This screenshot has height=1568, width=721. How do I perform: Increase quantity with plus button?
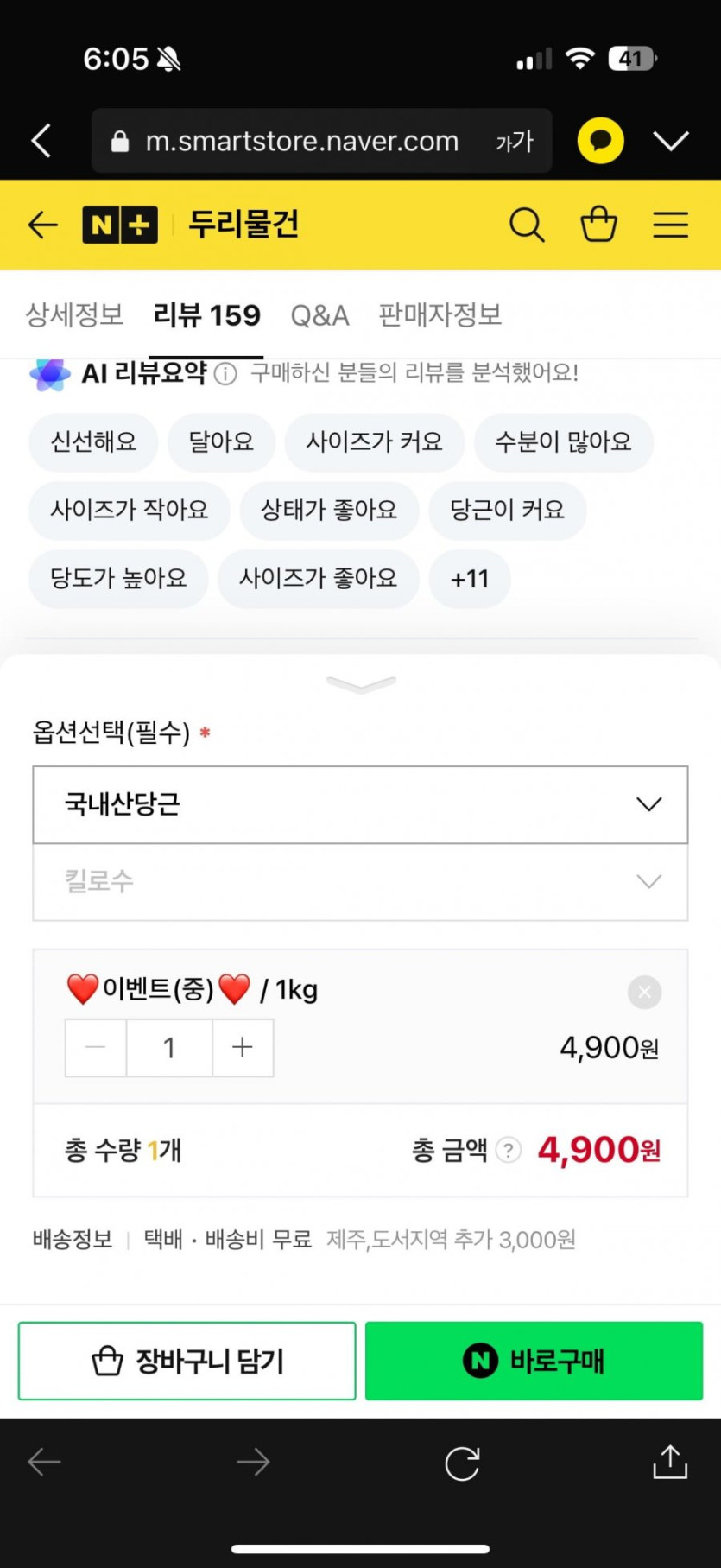(243, 1048)
